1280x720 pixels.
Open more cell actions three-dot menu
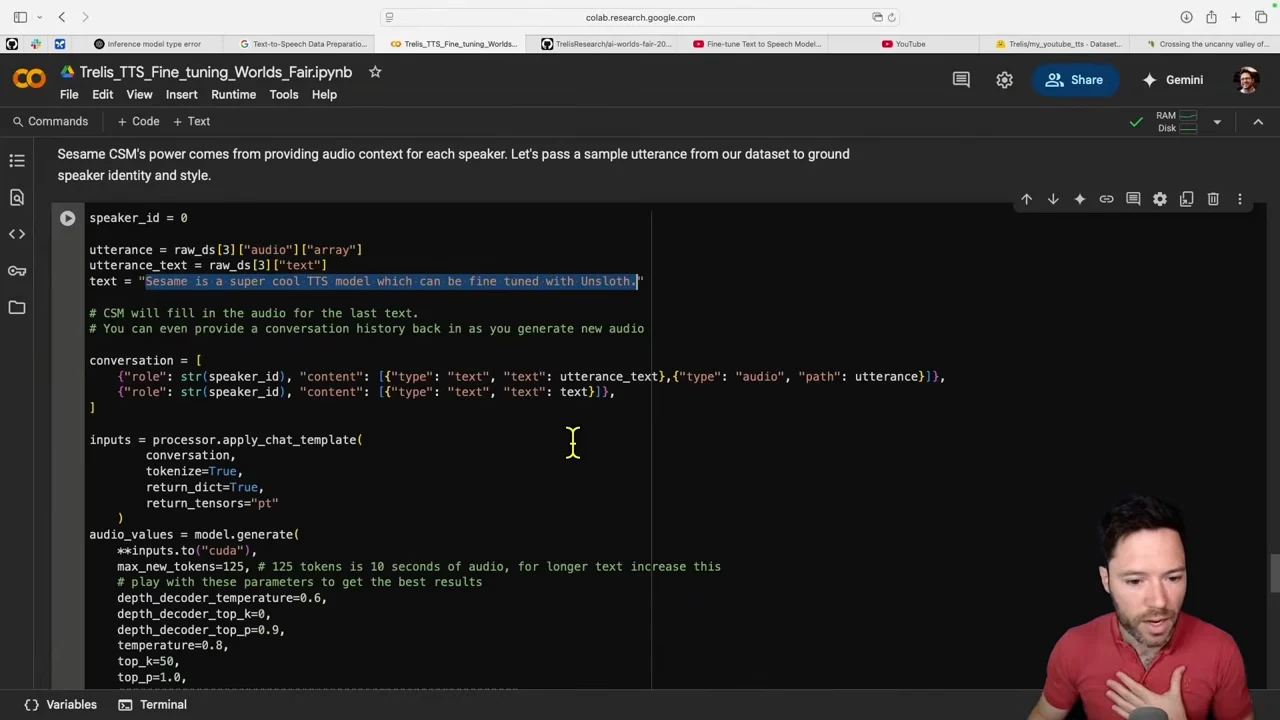tap(1240, 199)
